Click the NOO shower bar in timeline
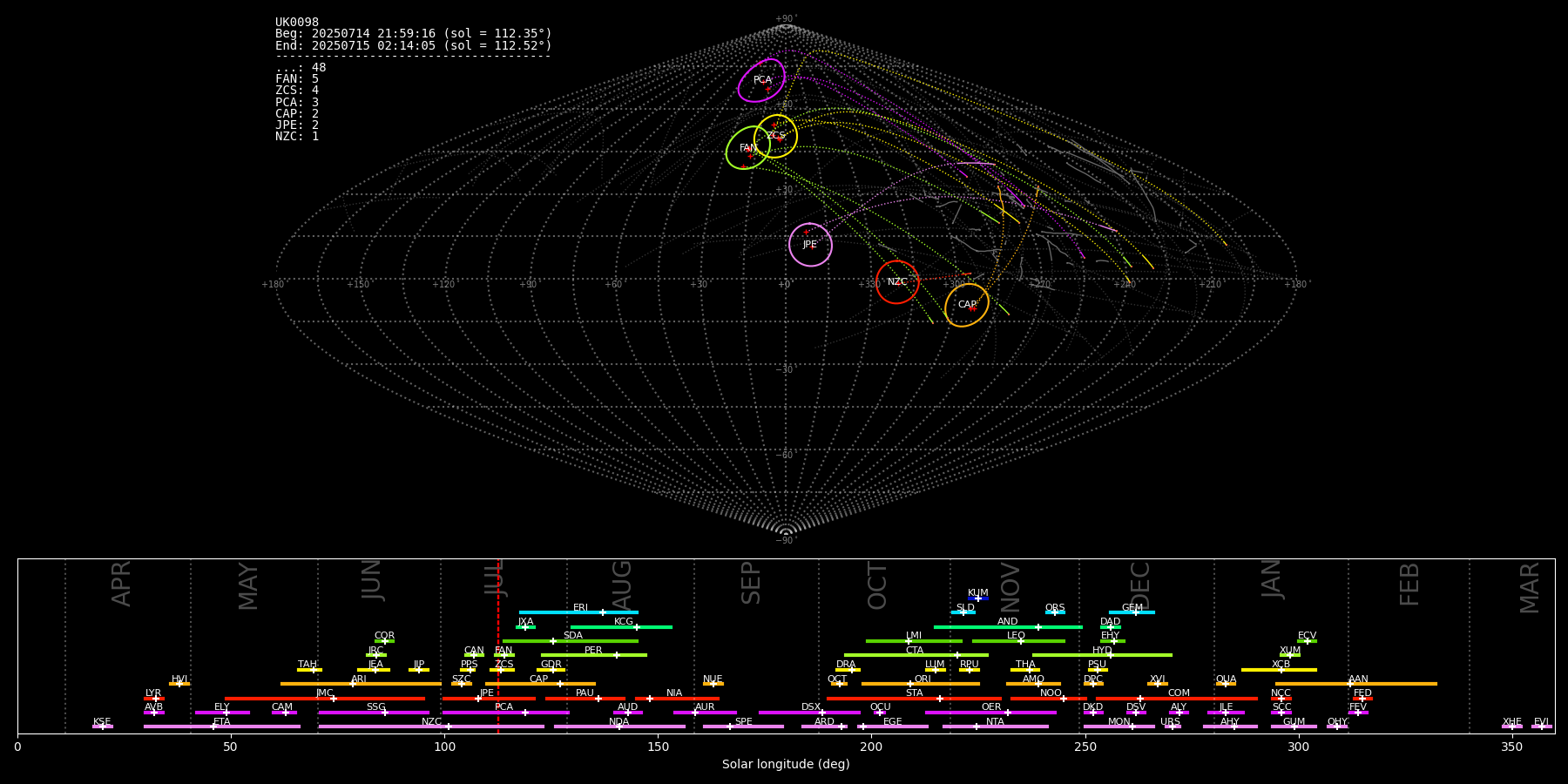 1049,698
